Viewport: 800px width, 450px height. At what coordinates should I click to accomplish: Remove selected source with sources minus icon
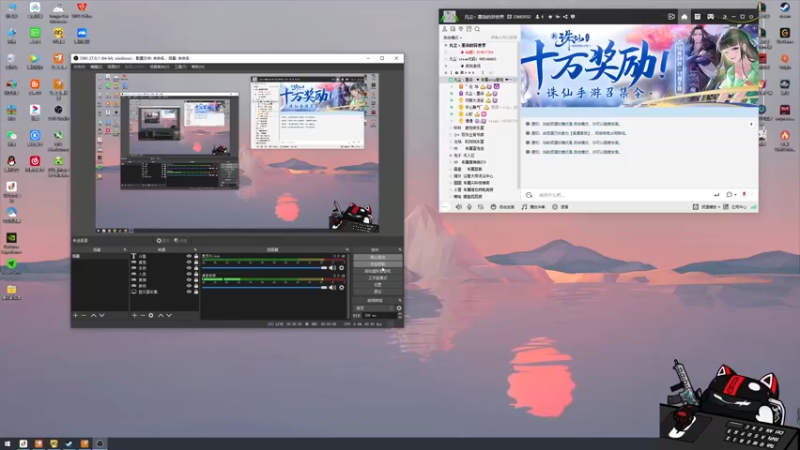tap(142, 315)
